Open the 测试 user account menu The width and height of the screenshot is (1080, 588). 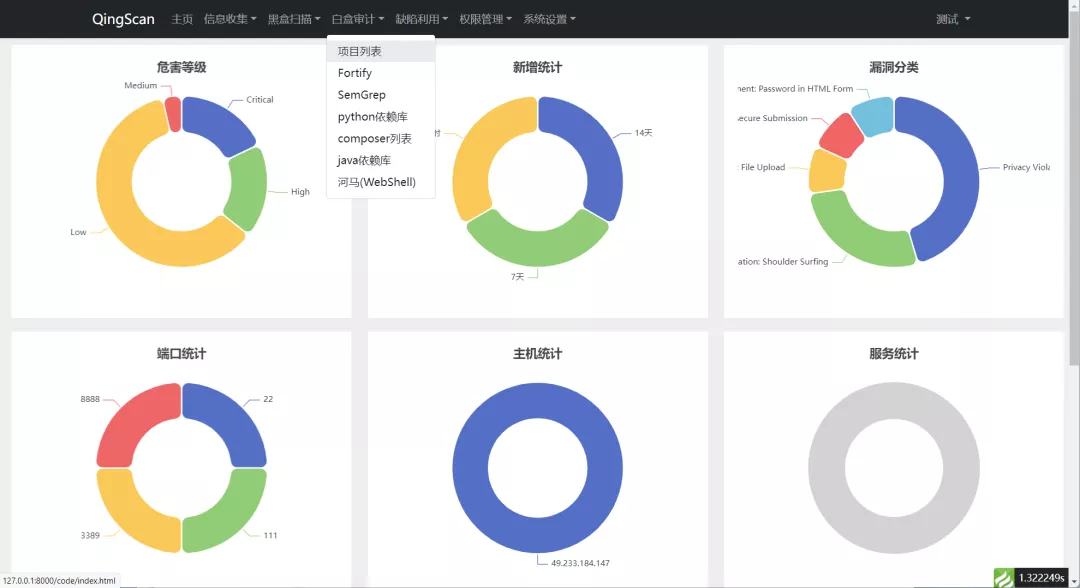pyautogui.click(x=951, y=18)
